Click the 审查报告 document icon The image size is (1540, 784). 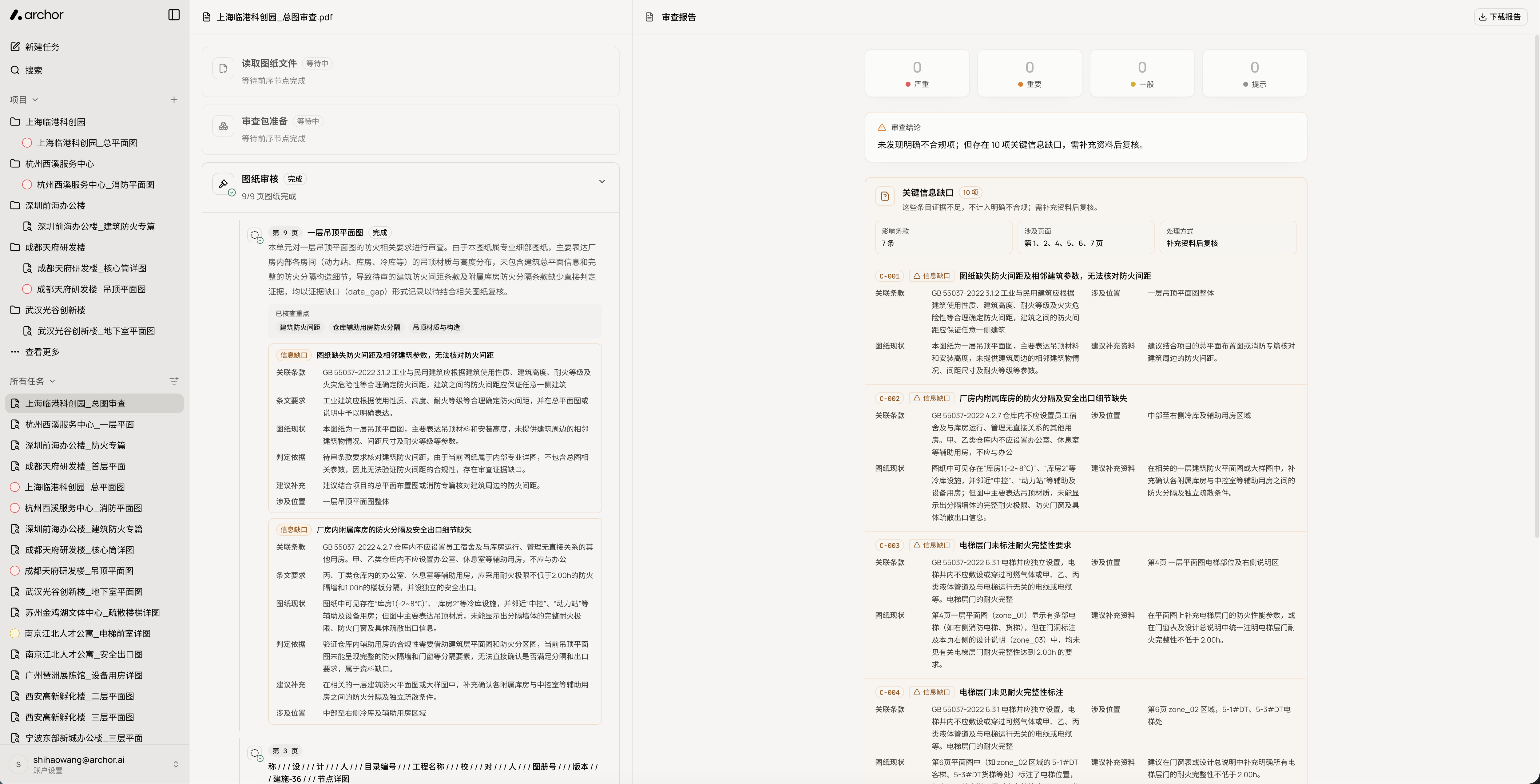[x=649, y=17]
